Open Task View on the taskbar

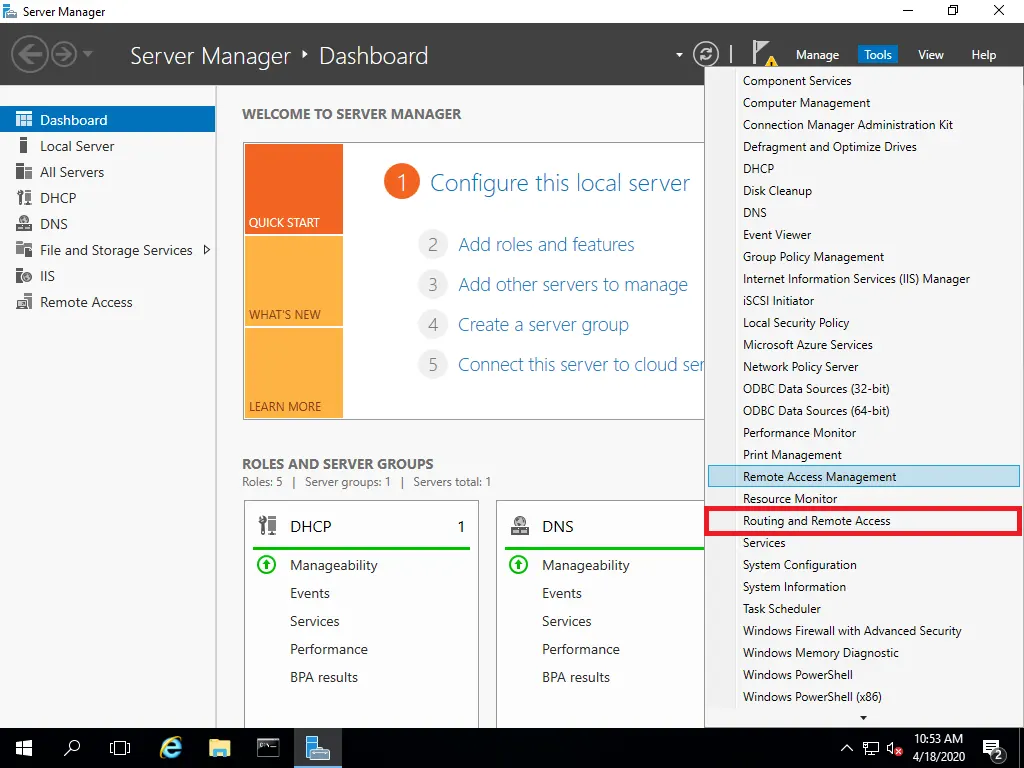tap(120, 748)
